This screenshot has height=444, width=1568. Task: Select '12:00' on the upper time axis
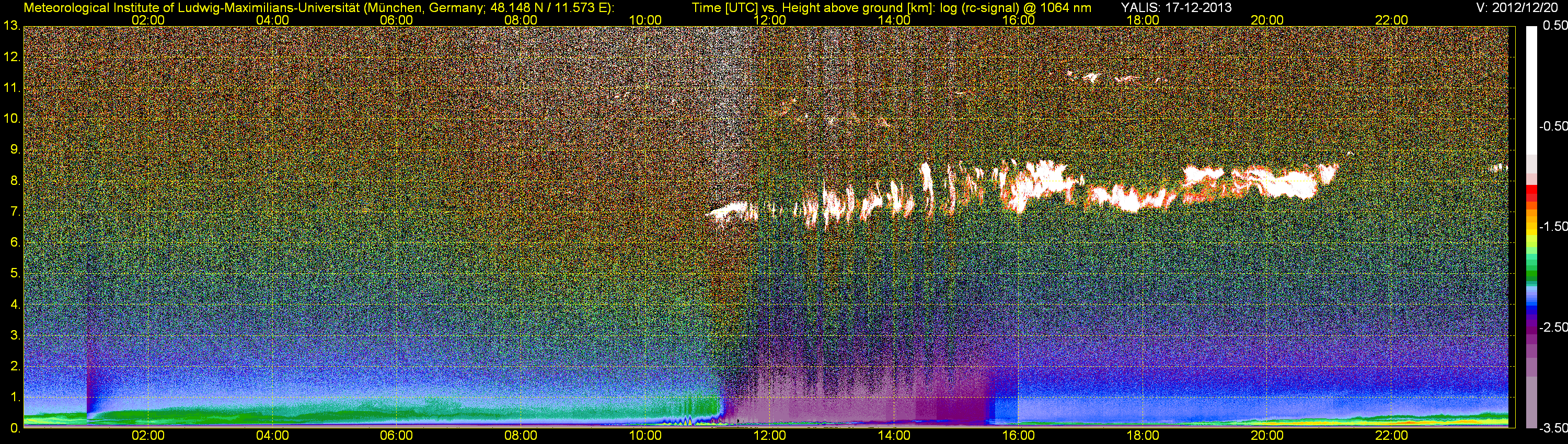[769, 20]
